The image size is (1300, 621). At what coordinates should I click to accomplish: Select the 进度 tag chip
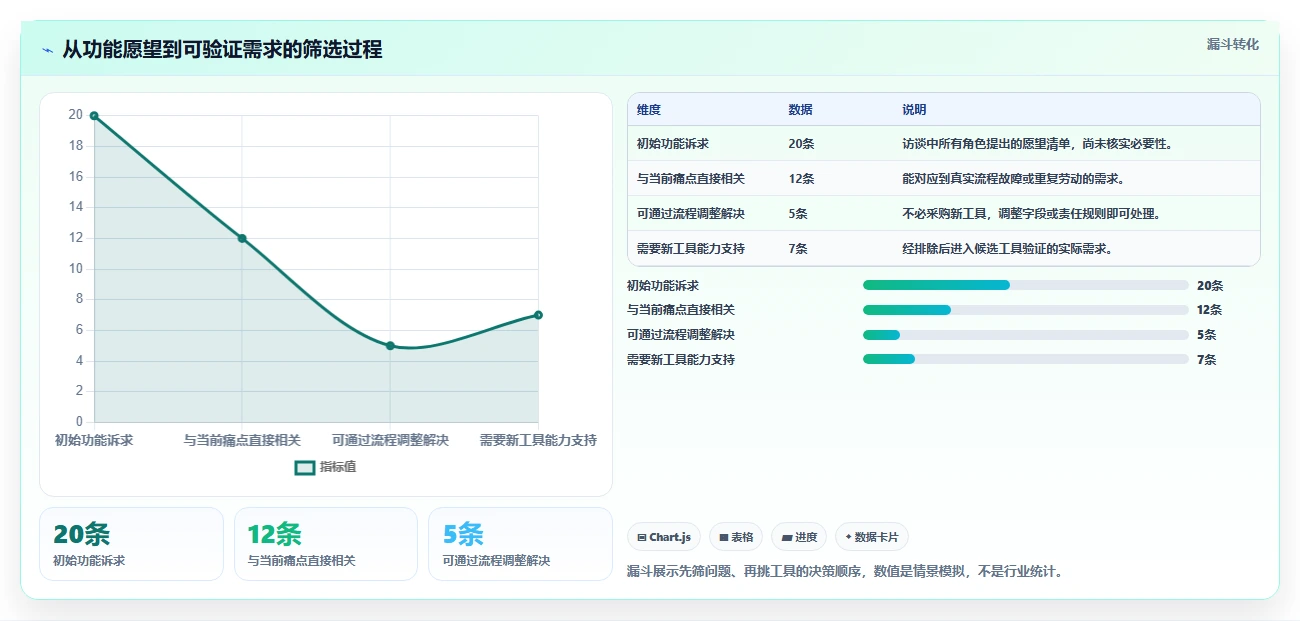[799, 537]
